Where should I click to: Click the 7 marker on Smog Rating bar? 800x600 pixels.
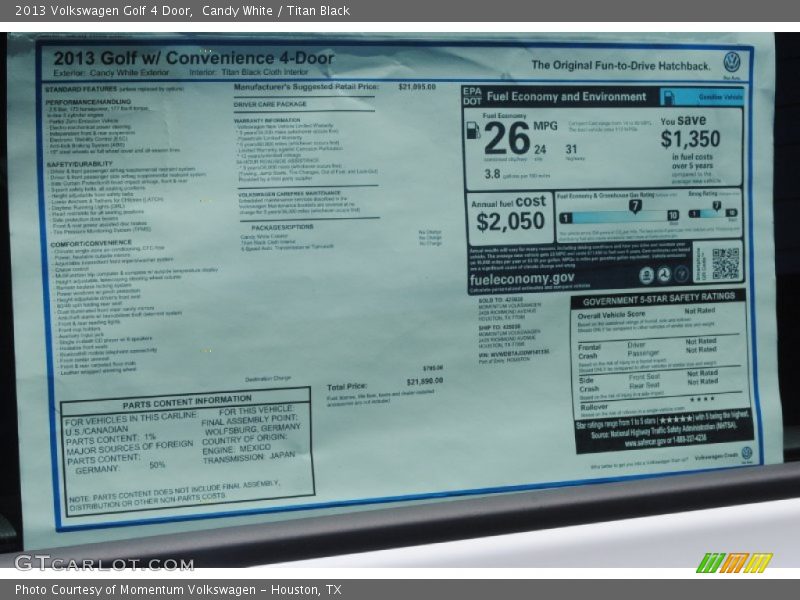(717, 206)
